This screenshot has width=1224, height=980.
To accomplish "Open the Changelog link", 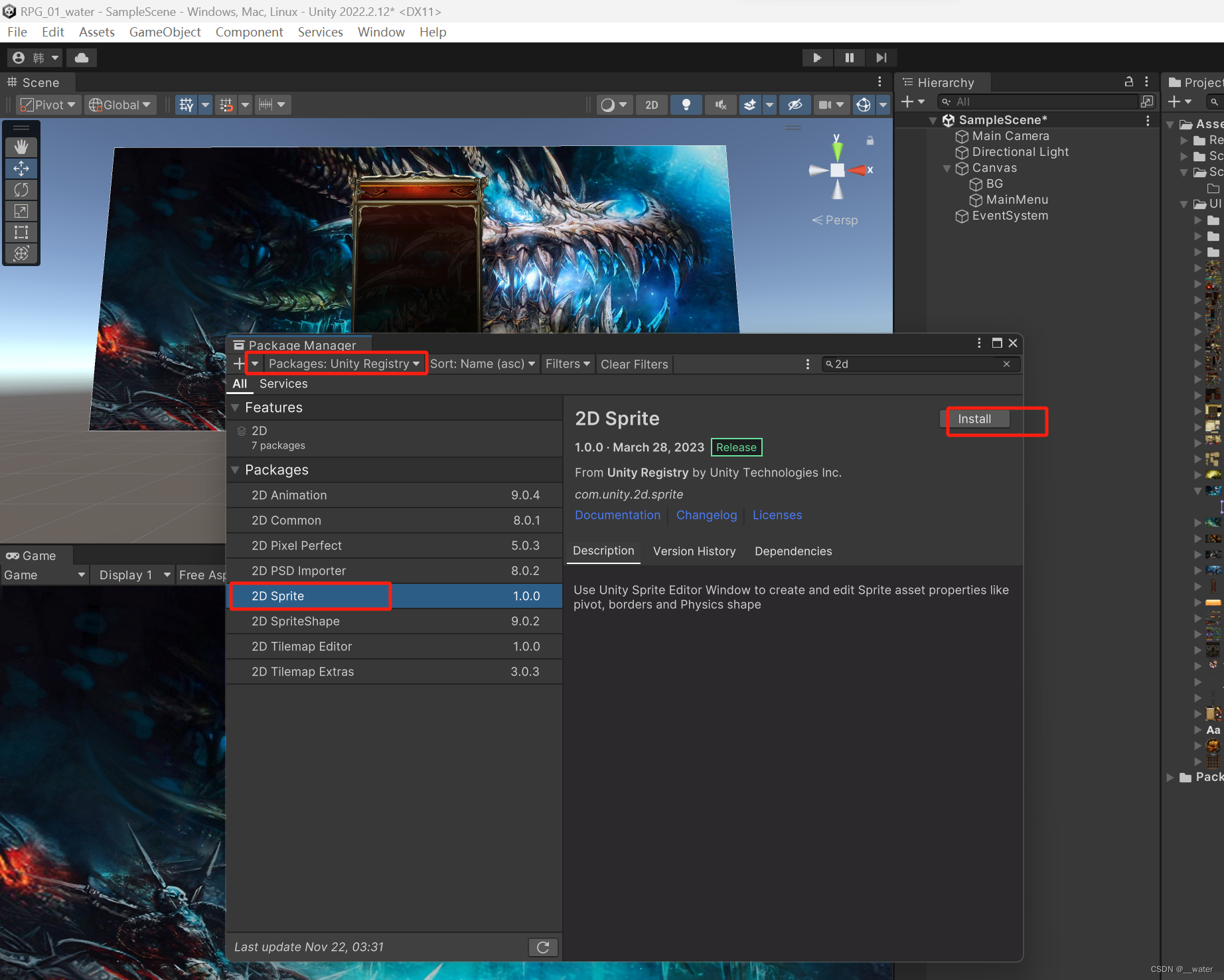I will coord(706,516).
